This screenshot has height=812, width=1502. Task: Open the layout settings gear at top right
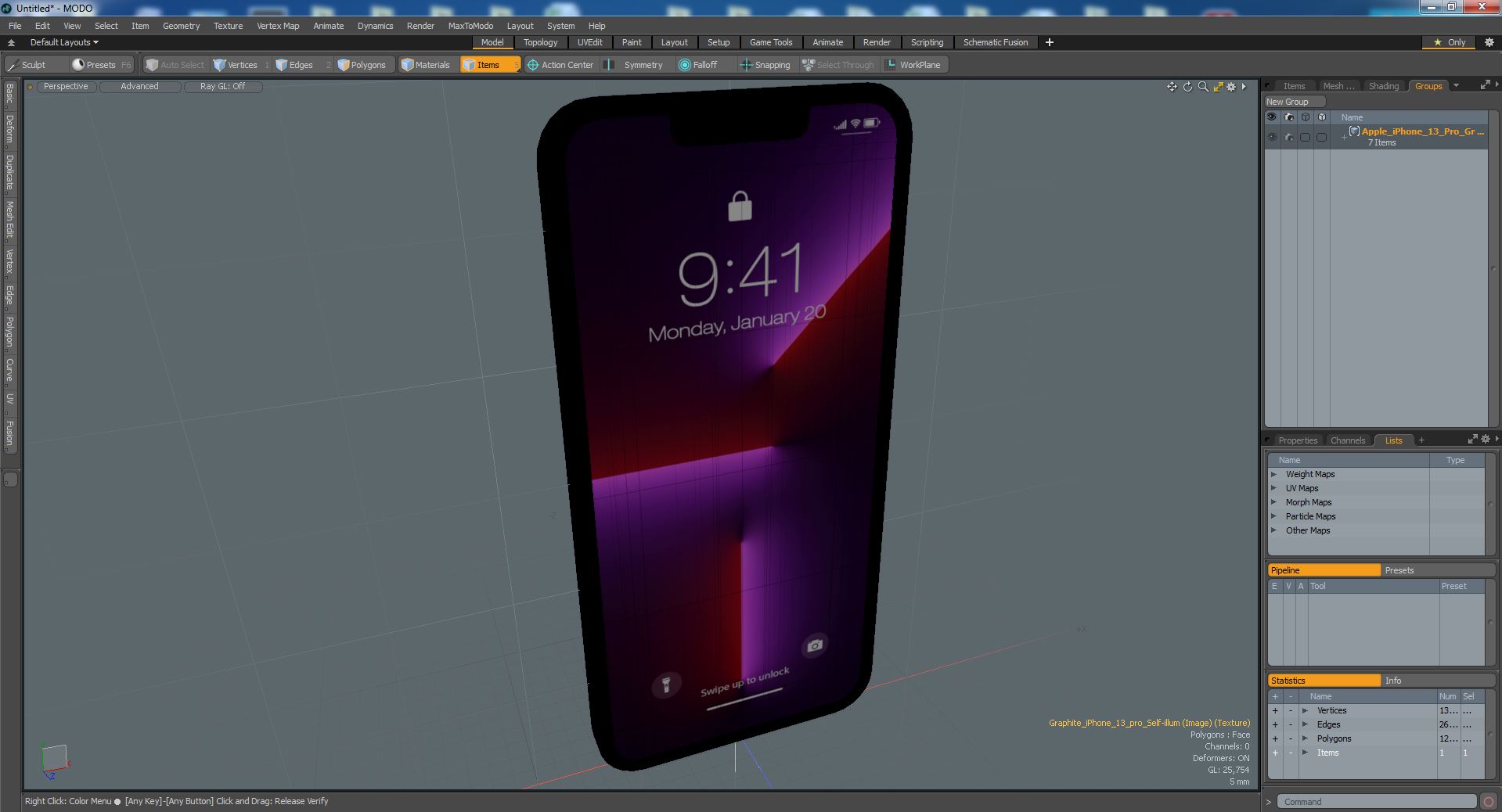point(1489,42)
